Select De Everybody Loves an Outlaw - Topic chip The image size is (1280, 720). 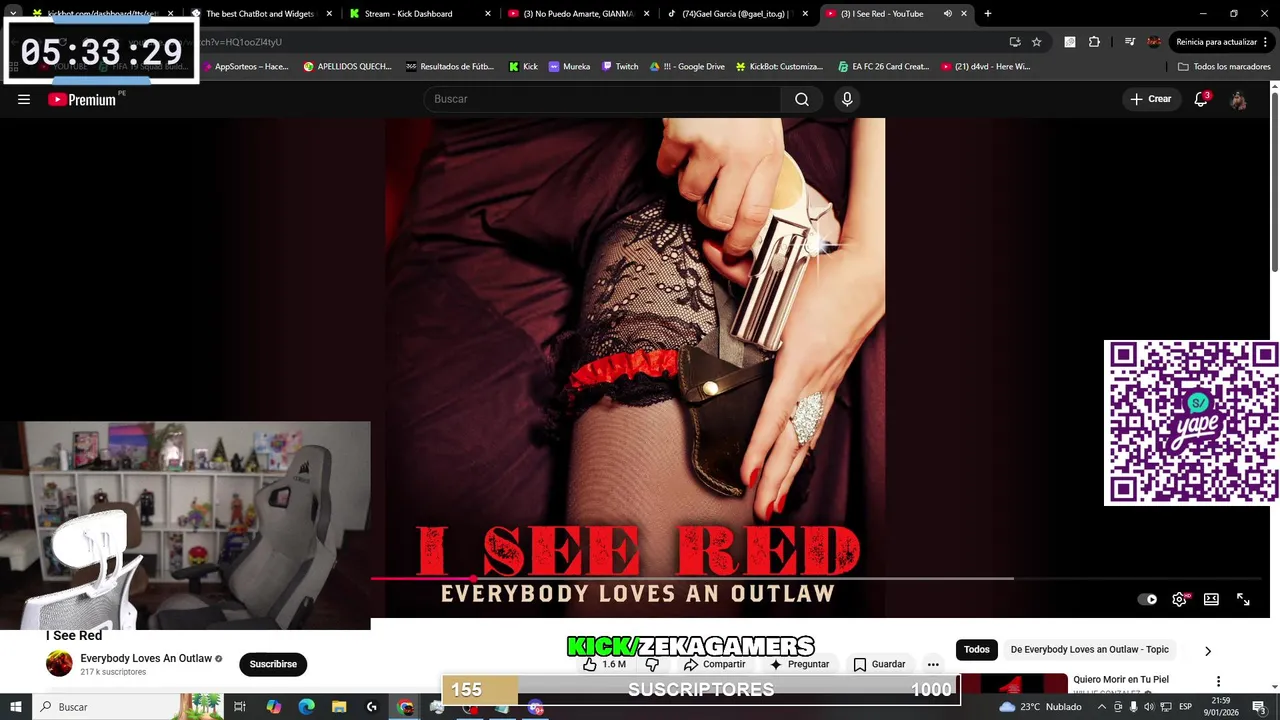coord(1090,650)
